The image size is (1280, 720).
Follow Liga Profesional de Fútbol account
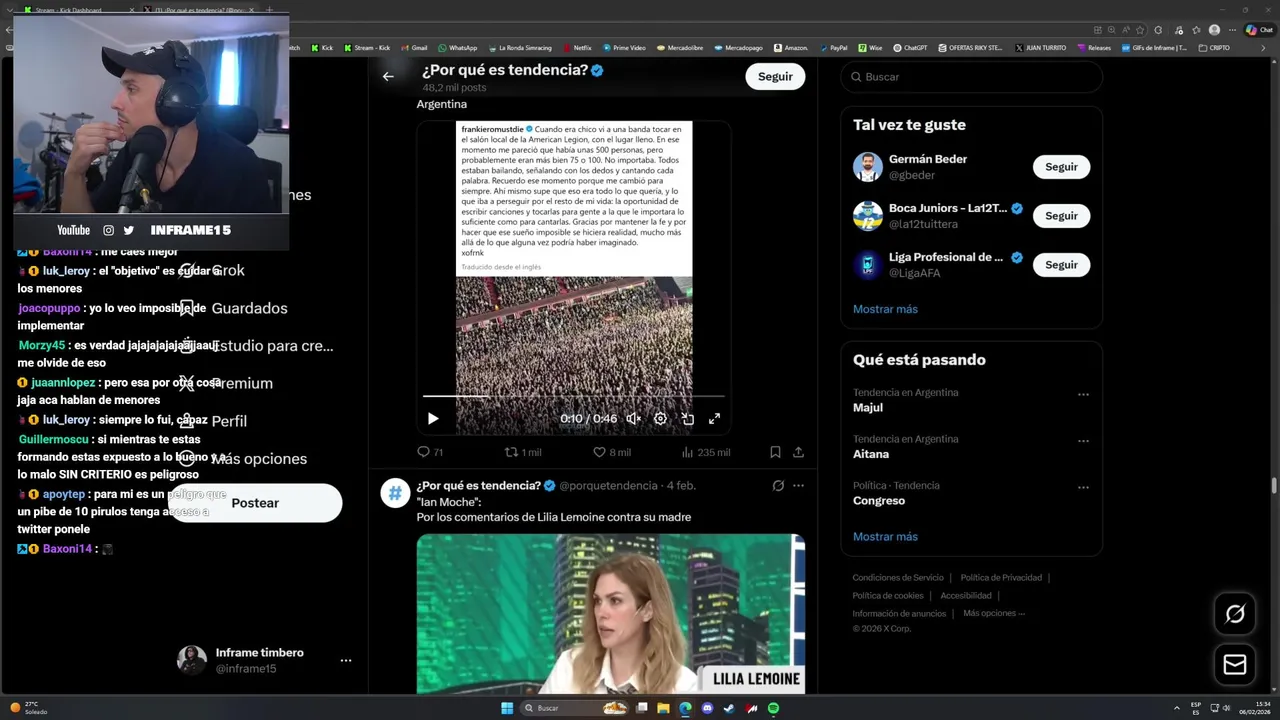click(x=1061, y=265)
